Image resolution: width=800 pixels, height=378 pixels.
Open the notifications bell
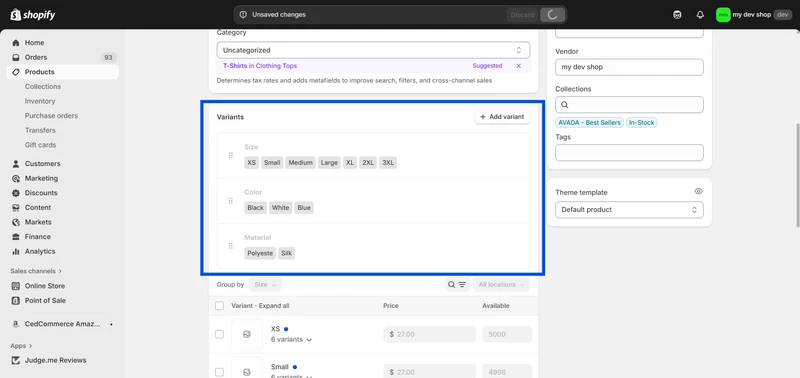coord(700,15)
